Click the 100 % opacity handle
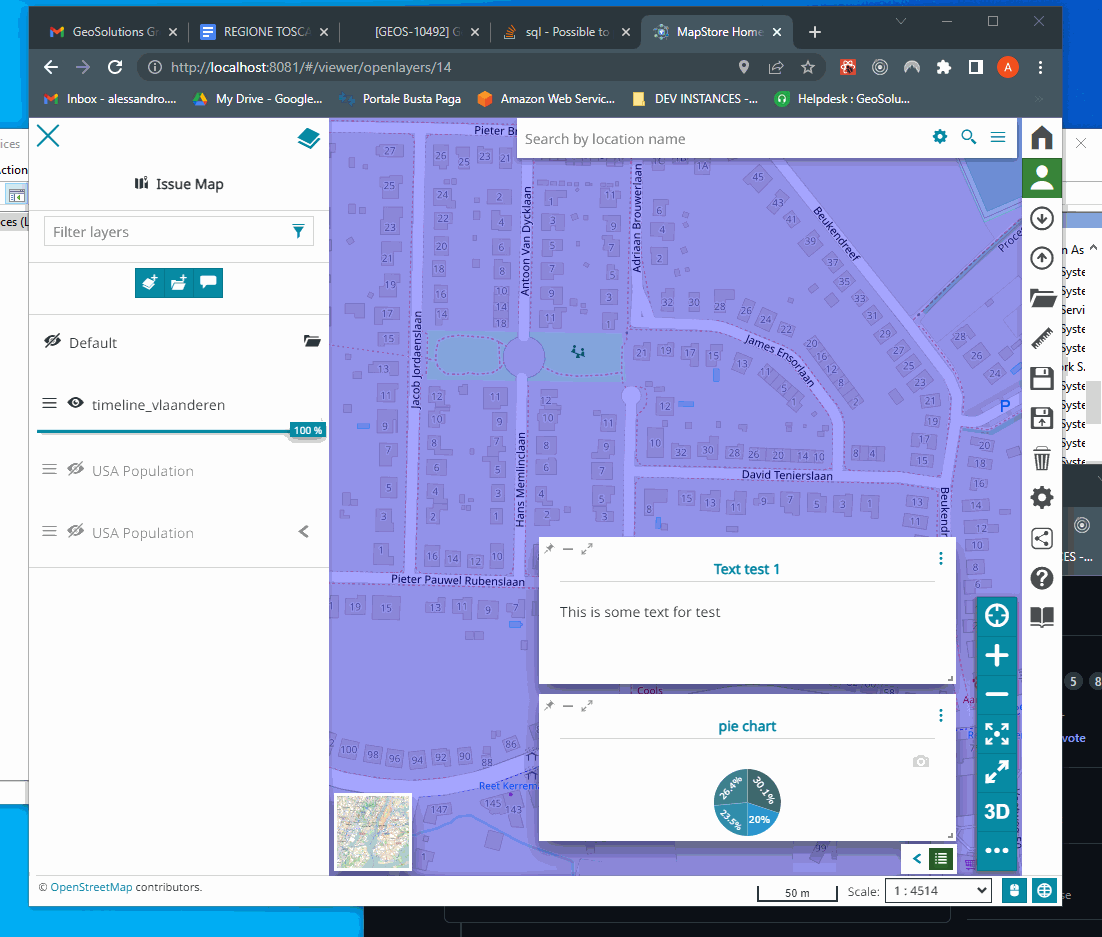 308,430
